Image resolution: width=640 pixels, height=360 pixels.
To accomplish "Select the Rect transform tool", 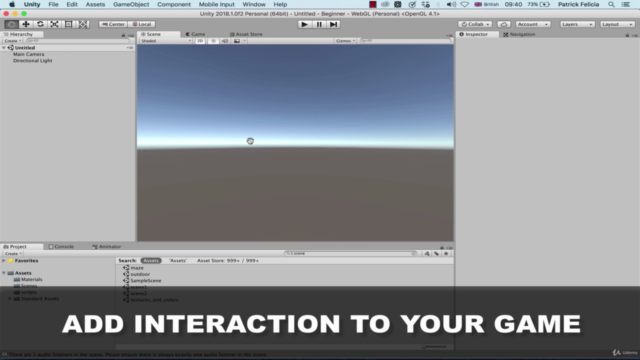I will (69, 24).
